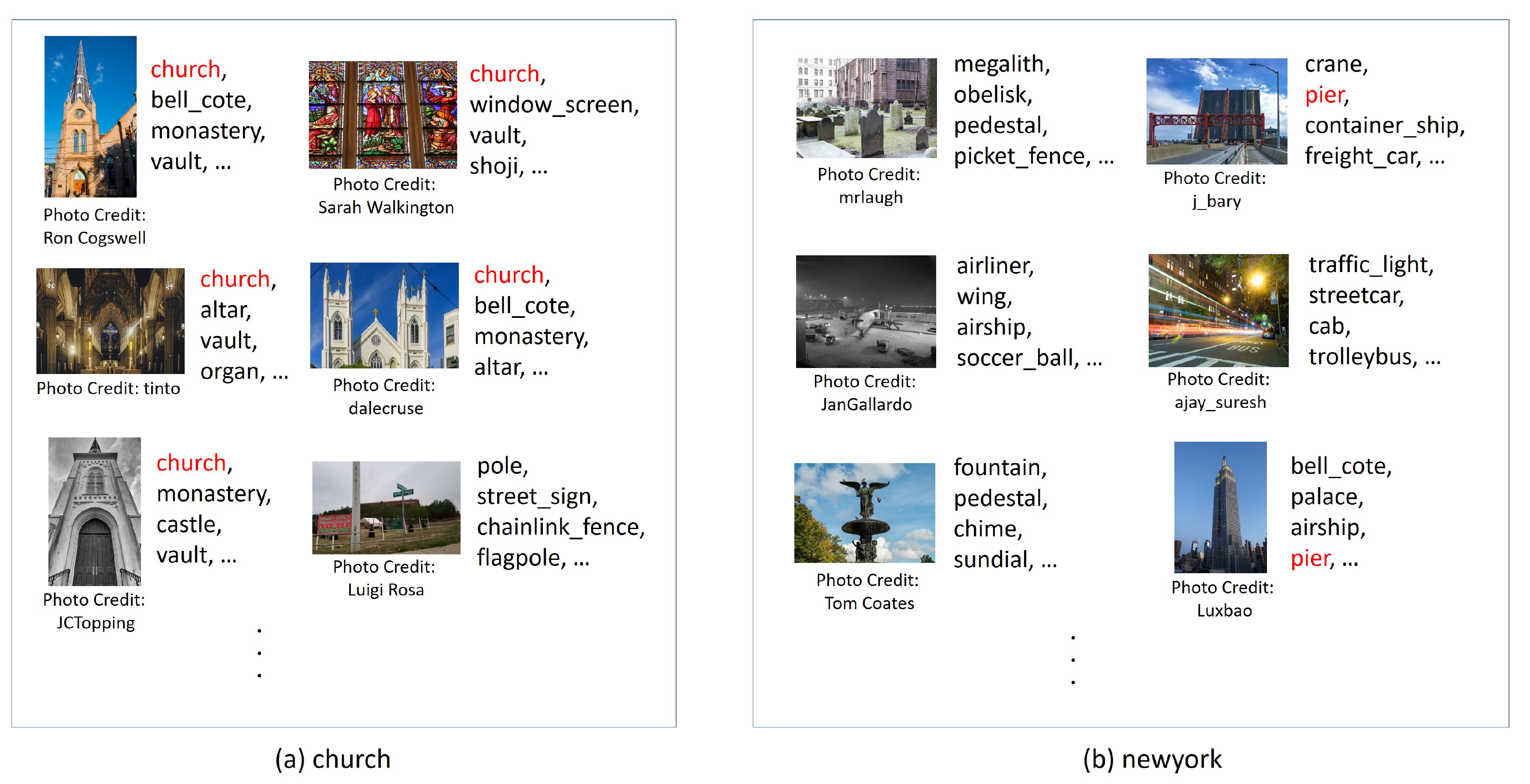Click 'Photo Credit: Luxbao' text
Image resolution: width=1530 pixels, height=784 pixels.
pyautogui.click(x=1222, y=598)
